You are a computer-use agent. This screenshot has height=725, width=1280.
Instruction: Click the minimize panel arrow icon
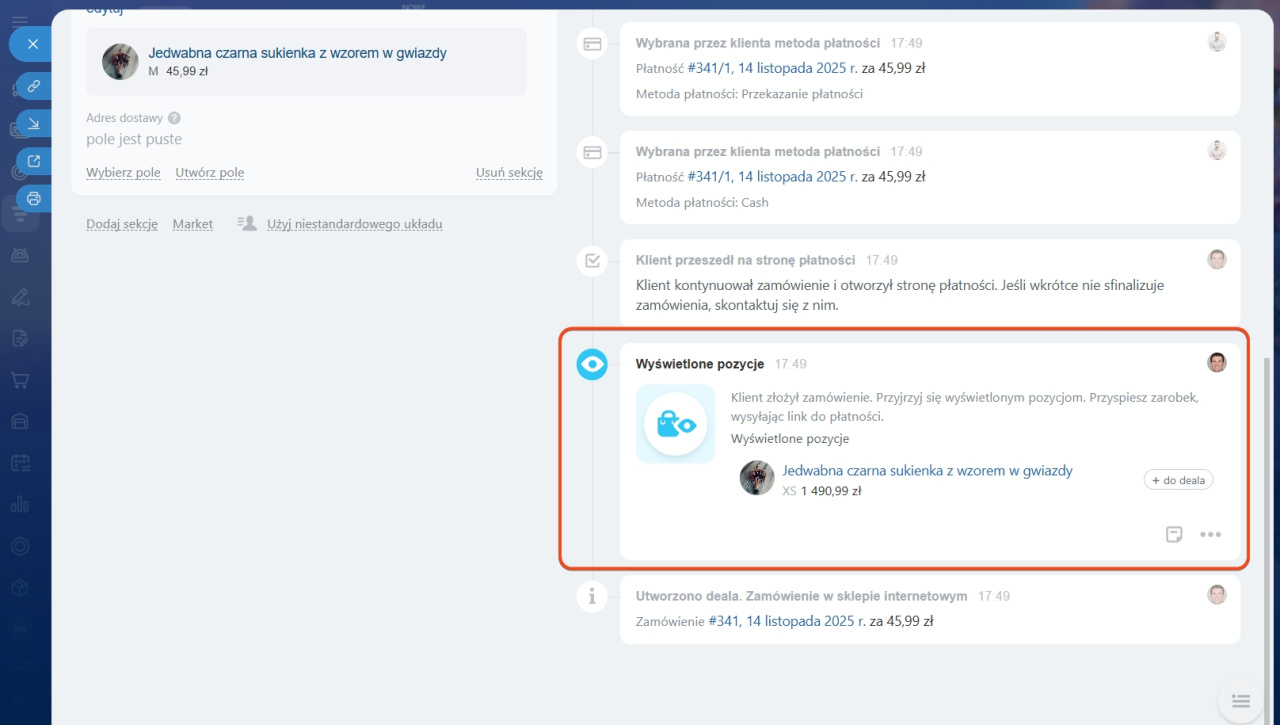coord(33,124)
